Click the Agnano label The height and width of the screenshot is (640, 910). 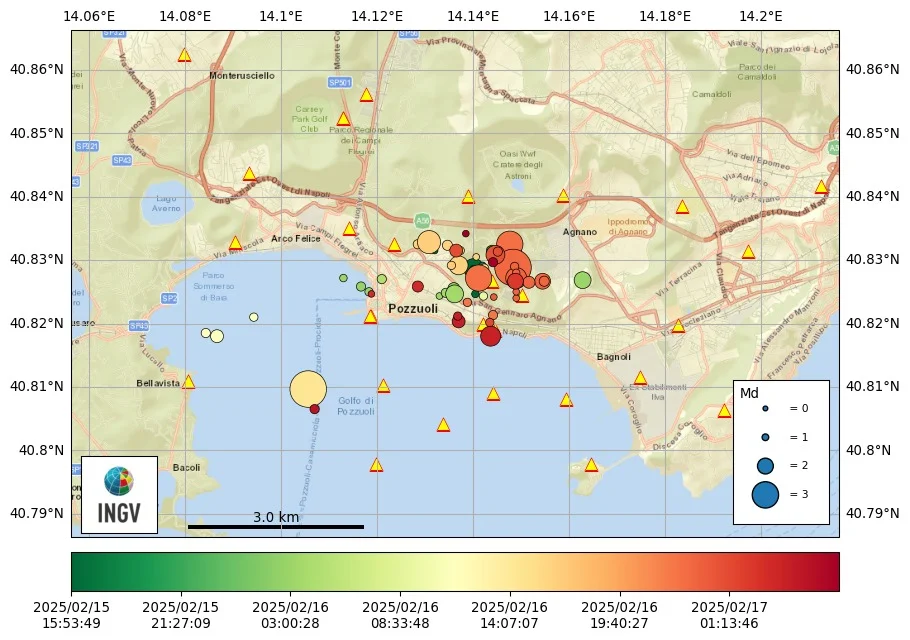580,232
